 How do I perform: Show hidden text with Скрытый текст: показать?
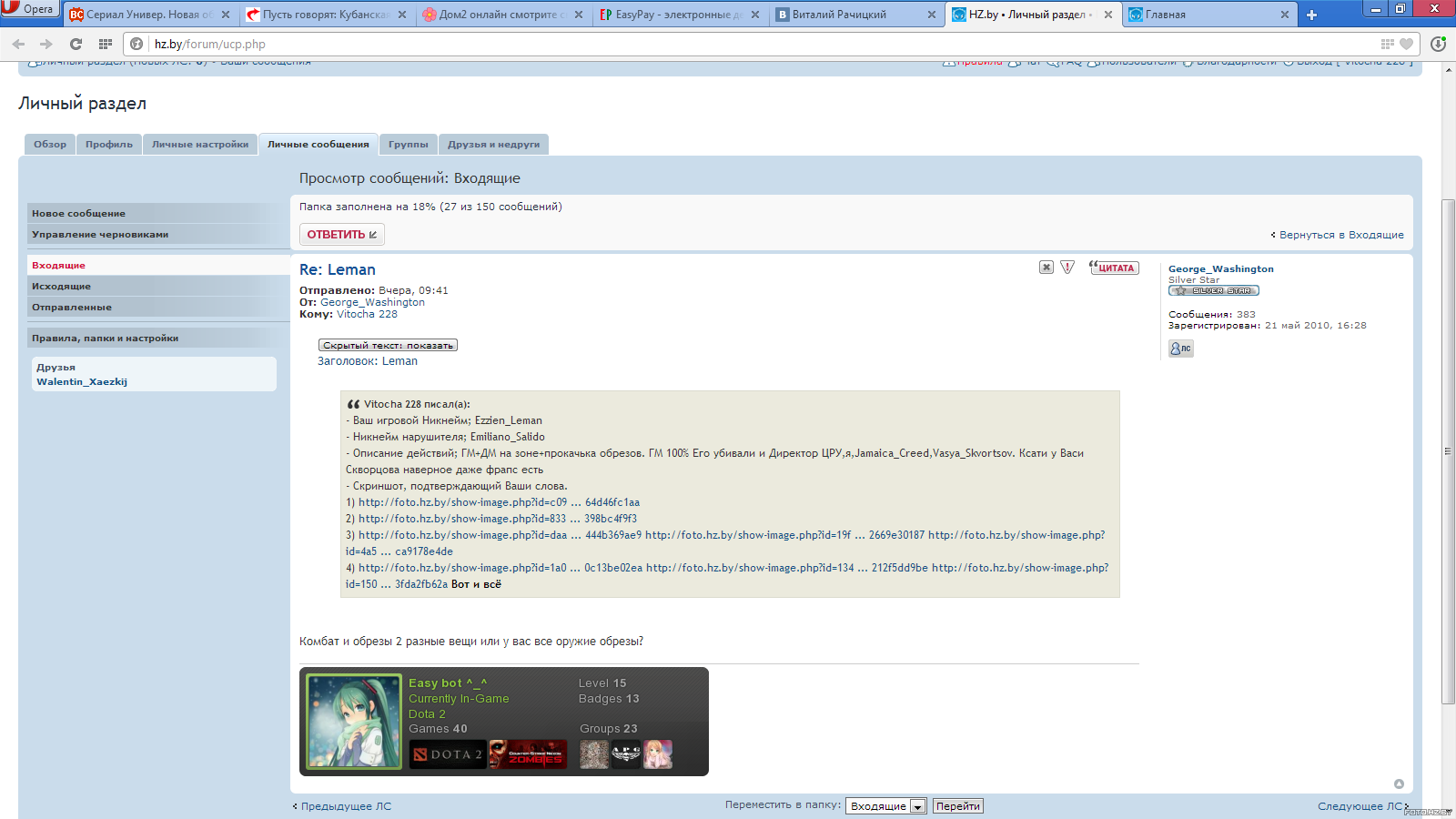click(388, 346)
